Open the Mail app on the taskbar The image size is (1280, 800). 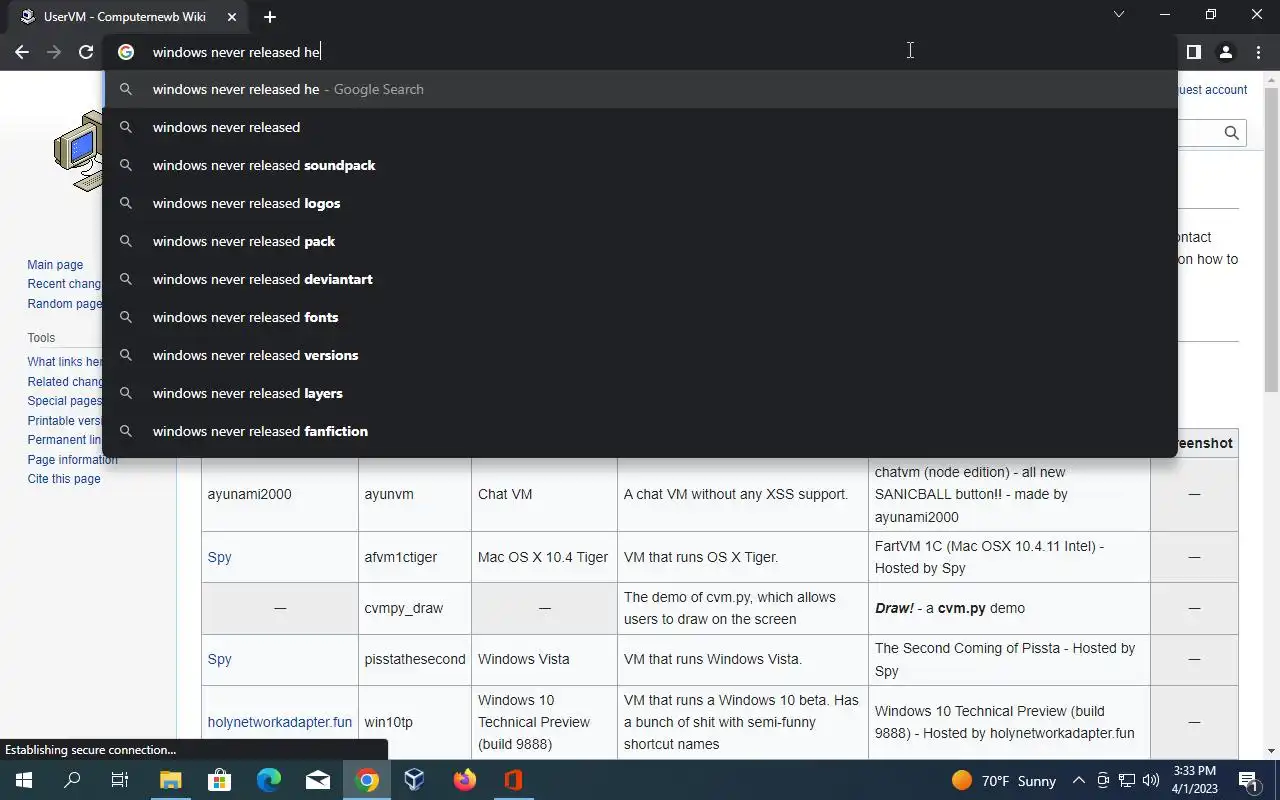318,780
